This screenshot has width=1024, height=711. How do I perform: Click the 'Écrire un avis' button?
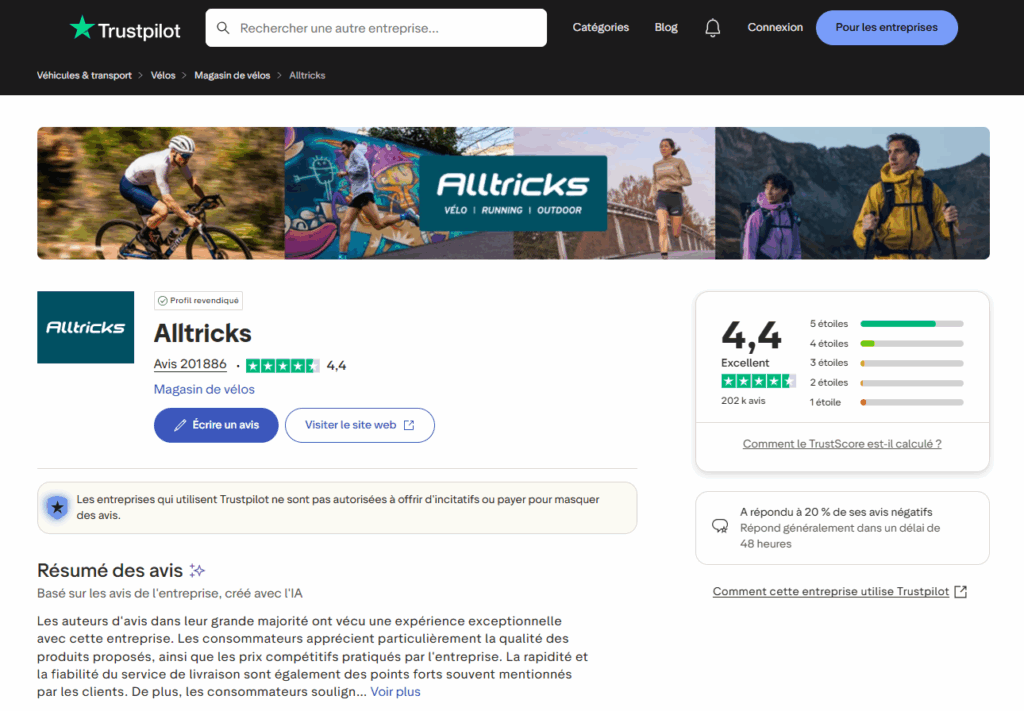pos(216,425)
